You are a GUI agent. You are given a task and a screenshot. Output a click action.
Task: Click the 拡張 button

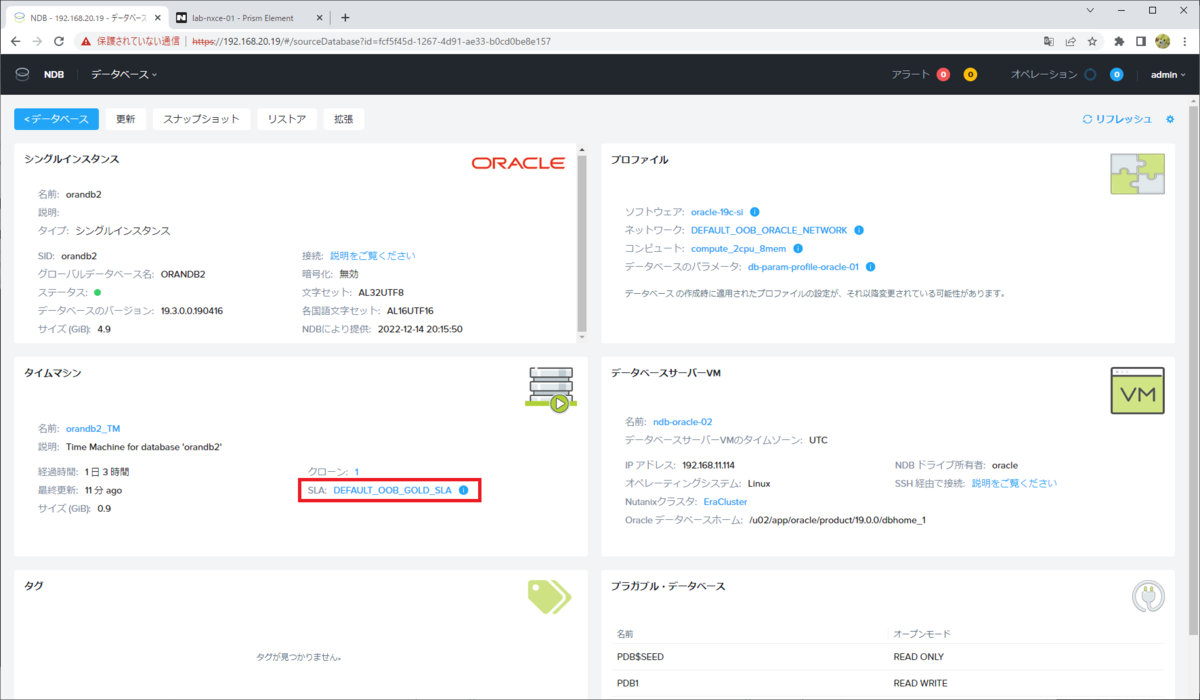(x=343, y=119)
